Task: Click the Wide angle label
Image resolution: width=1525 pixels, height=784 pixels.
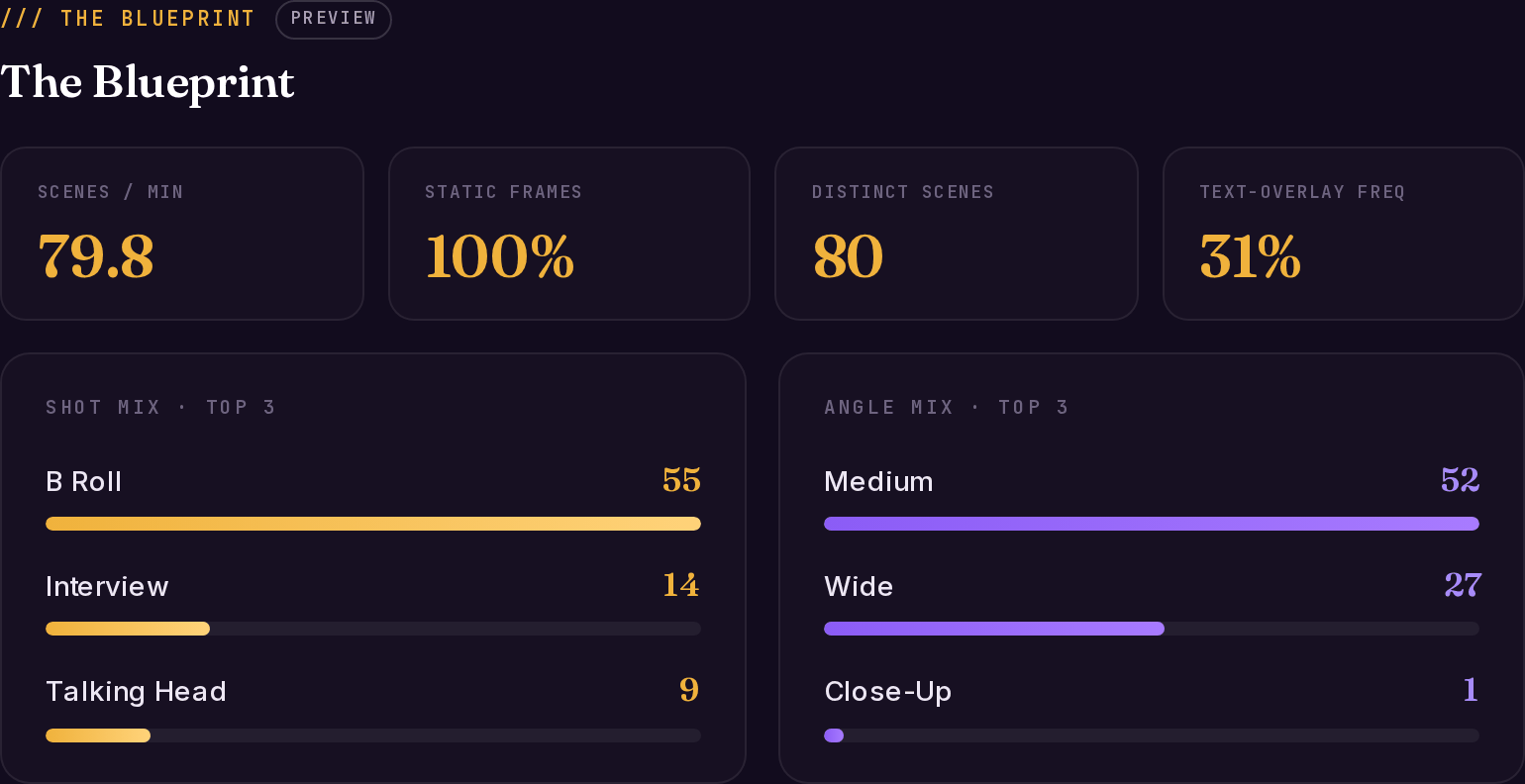Action: coord(859,587)
